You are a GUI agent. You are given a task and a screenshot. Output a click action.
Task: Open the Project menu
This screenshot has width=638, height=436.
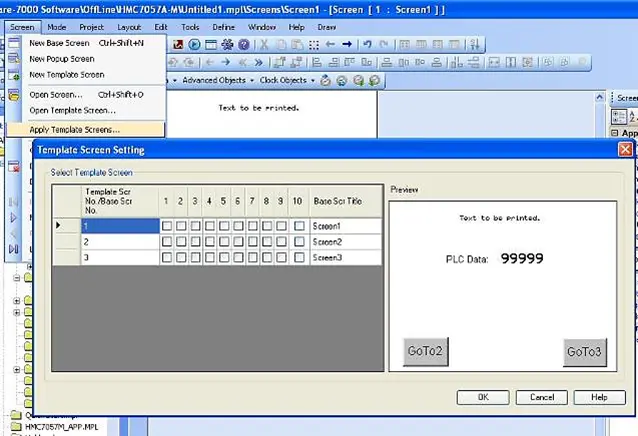pyautogui.click(x=91, y=27)
